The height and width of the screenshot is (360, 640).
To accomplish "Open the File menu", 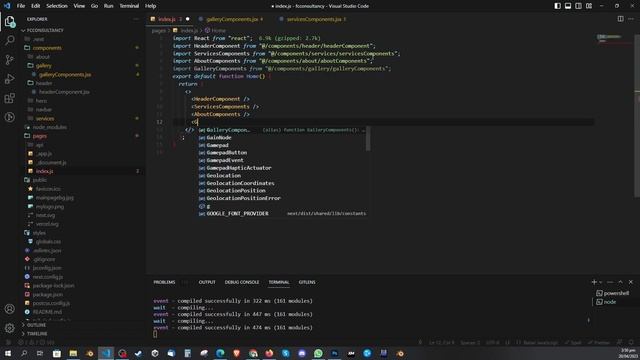I will click(x=21, y=6).
